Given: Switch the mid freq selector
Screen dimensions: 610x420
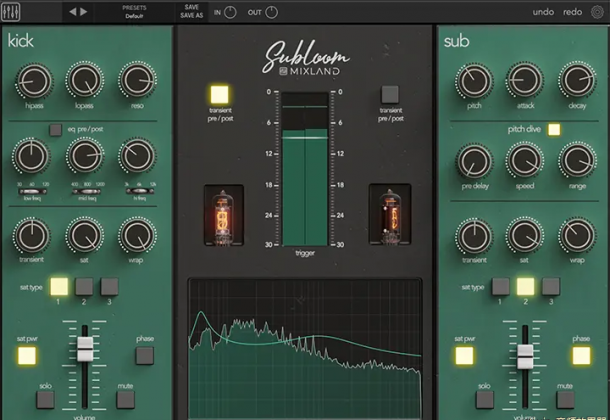Looking at the screenshot, I should (86, 191).
